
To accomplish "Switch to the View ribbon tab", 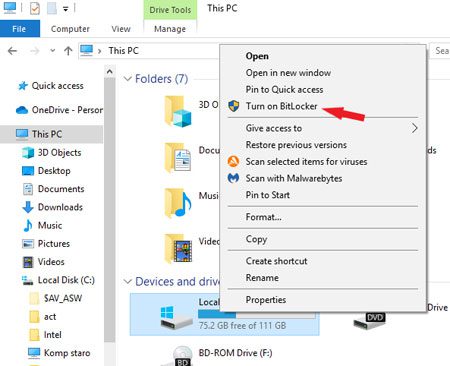I will coord(121,29).
